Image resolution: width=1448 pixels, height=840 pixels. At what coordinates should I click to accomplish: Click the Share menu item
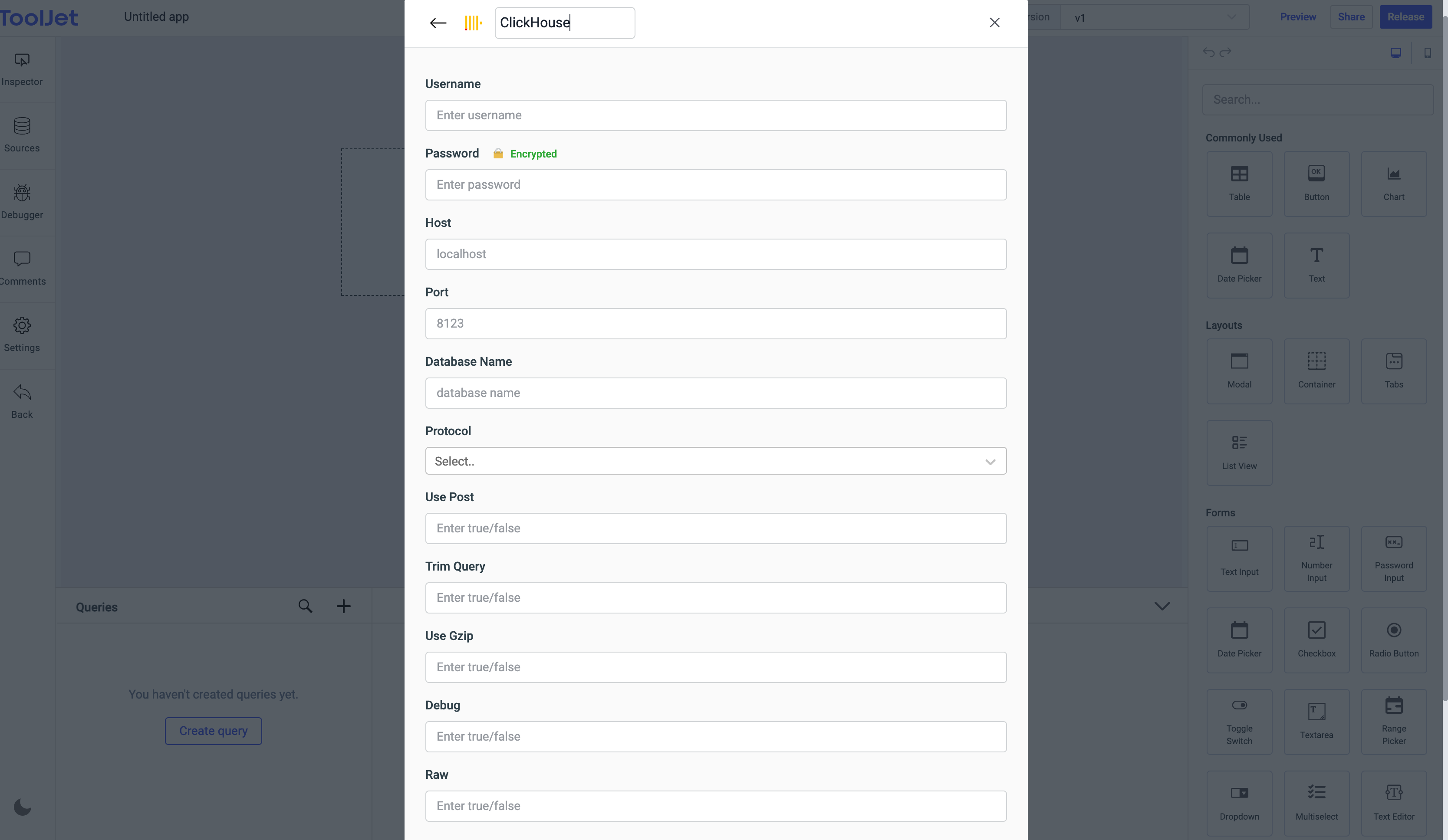pos(1352,16)
